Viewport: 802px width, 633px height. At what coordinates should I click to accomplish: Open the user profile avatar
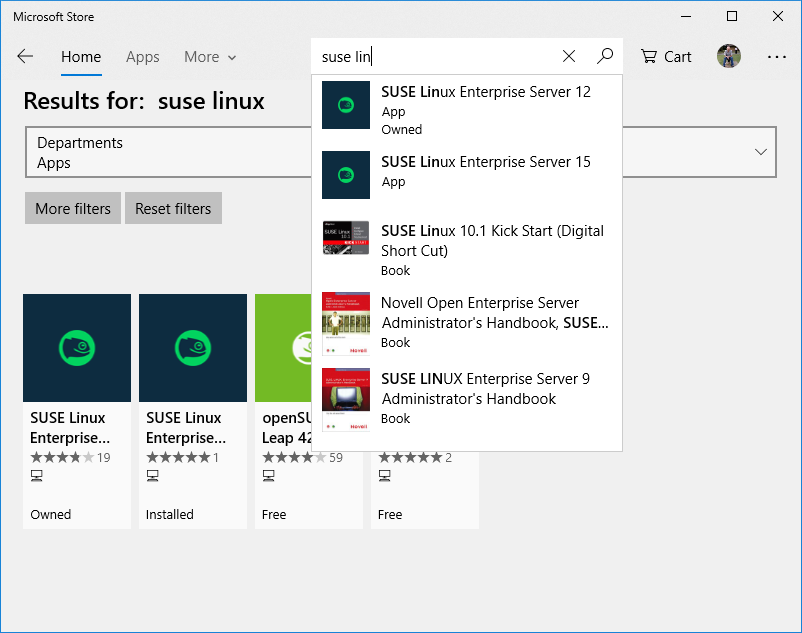pyautogui.click(x=729, y=56)
